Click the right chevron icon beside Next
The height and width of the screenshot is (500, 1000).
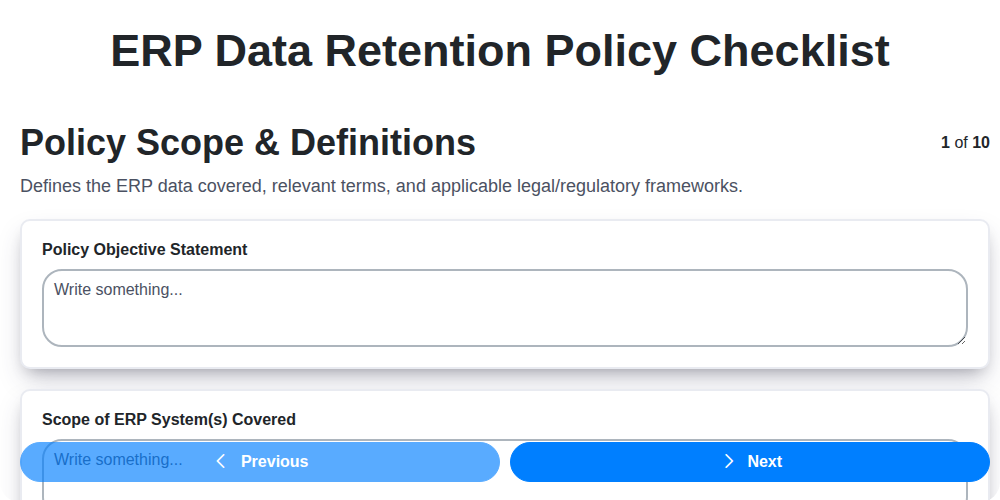(729, 461)
